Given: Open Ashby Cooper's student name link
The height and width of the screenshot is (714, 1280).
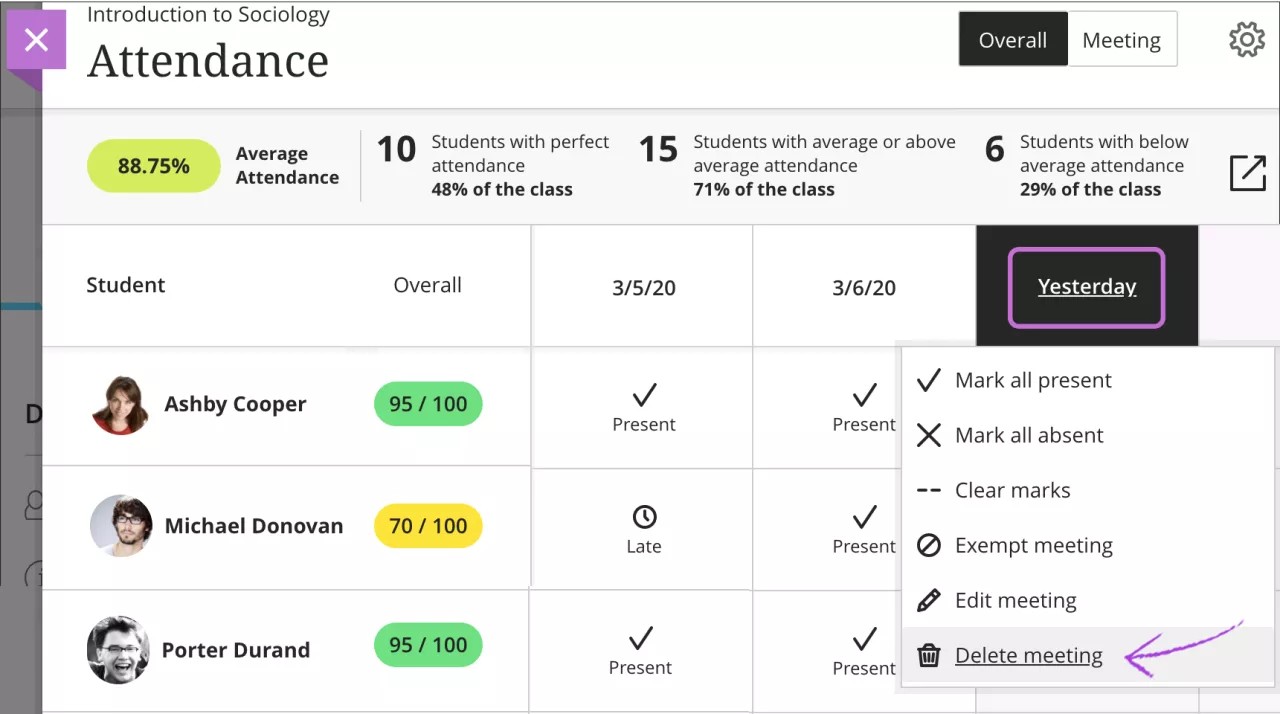Looking at the screenshot, I should coord(235,404).
